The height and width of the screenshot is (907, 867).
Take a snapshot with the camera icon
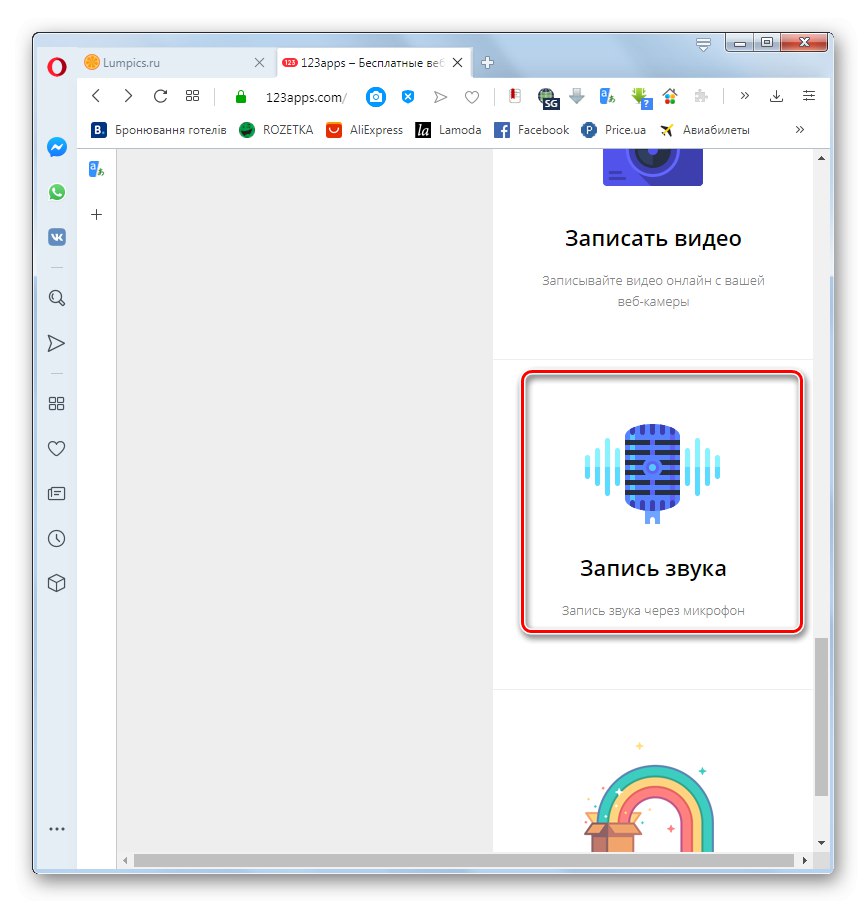pos(376,97)
